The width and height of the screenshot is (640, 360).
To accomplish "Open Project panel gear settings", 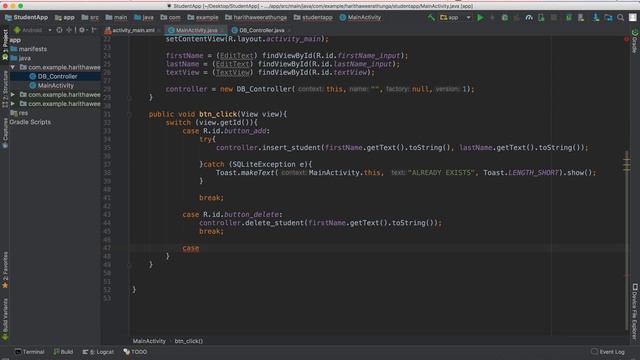I will point(82,30).
